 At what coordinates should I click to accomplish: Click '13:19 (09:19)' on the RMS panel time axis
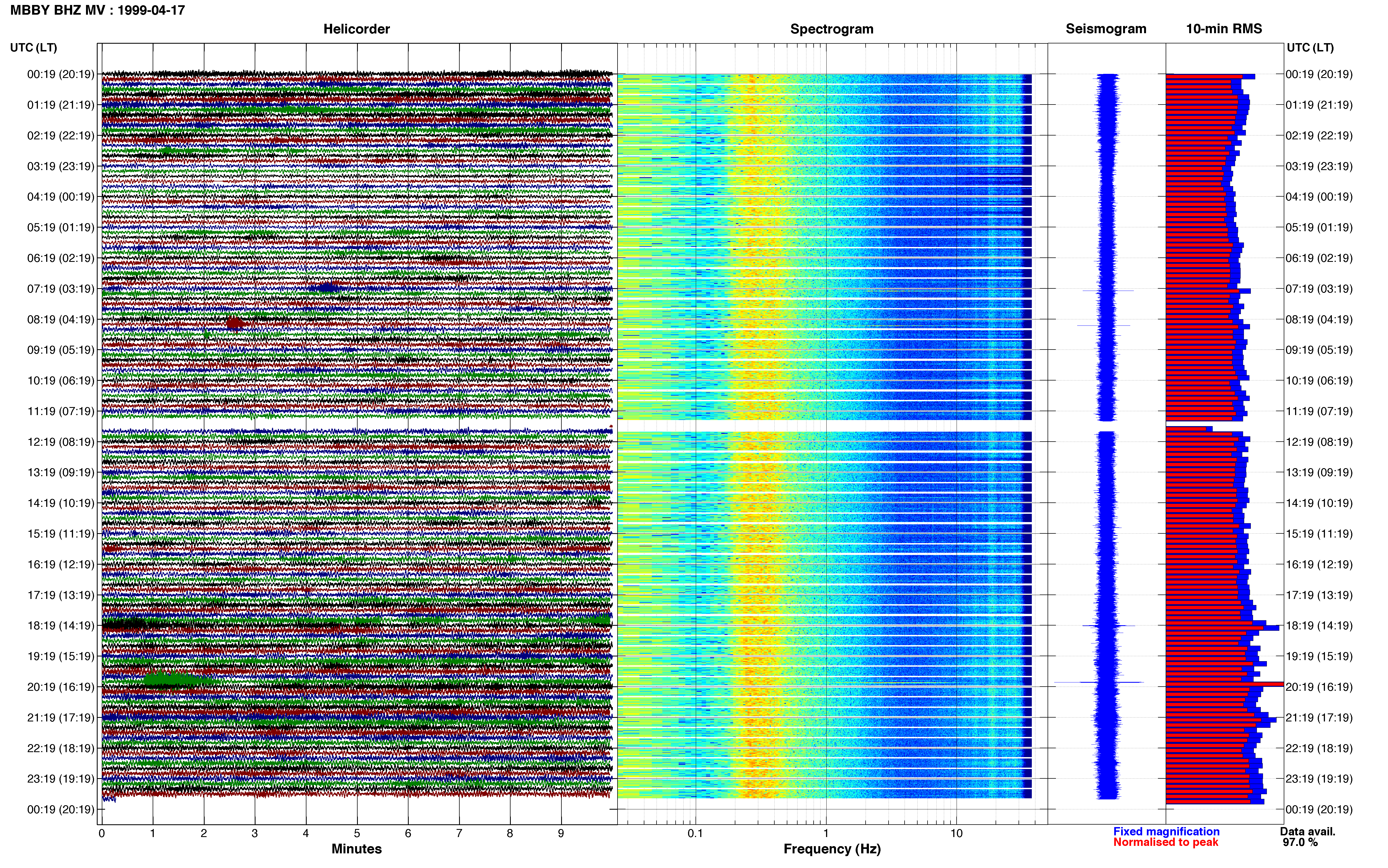pyautogui.click(x=1319, y=473)
